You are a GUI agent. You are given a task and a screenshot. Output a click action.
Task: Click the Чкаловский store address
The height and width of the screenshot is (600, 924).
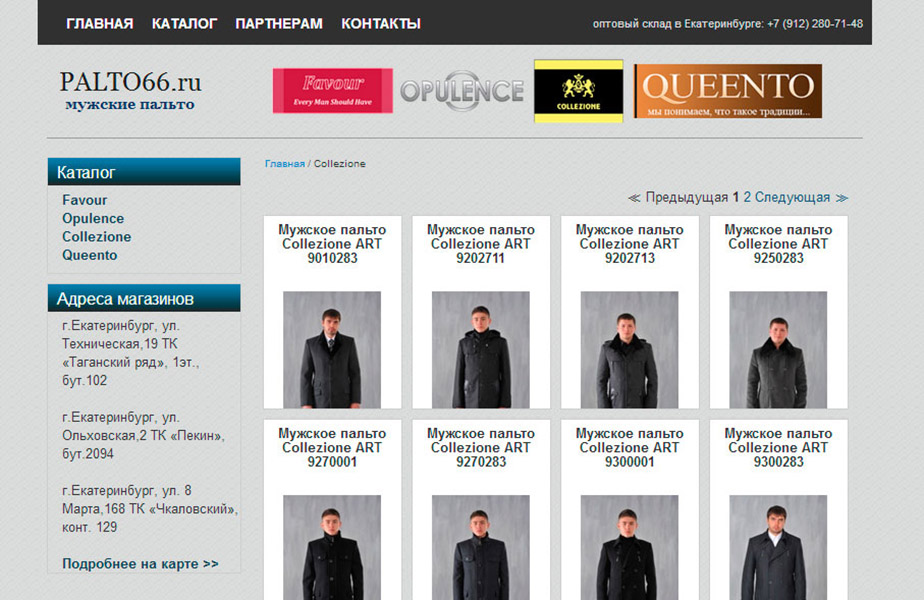(150, 509)
